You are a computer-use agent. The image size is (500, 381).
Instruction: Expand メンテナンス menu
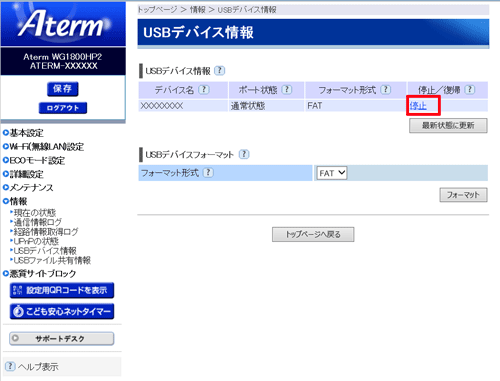pyautogui.click(x=28, y=188)
